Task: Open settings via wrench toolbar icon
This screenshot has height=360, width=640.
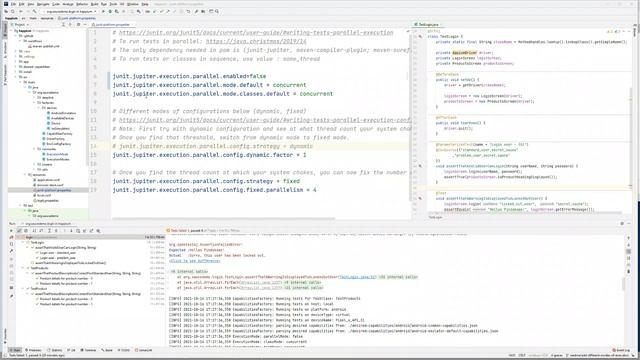Action: [x=196, y=11]
